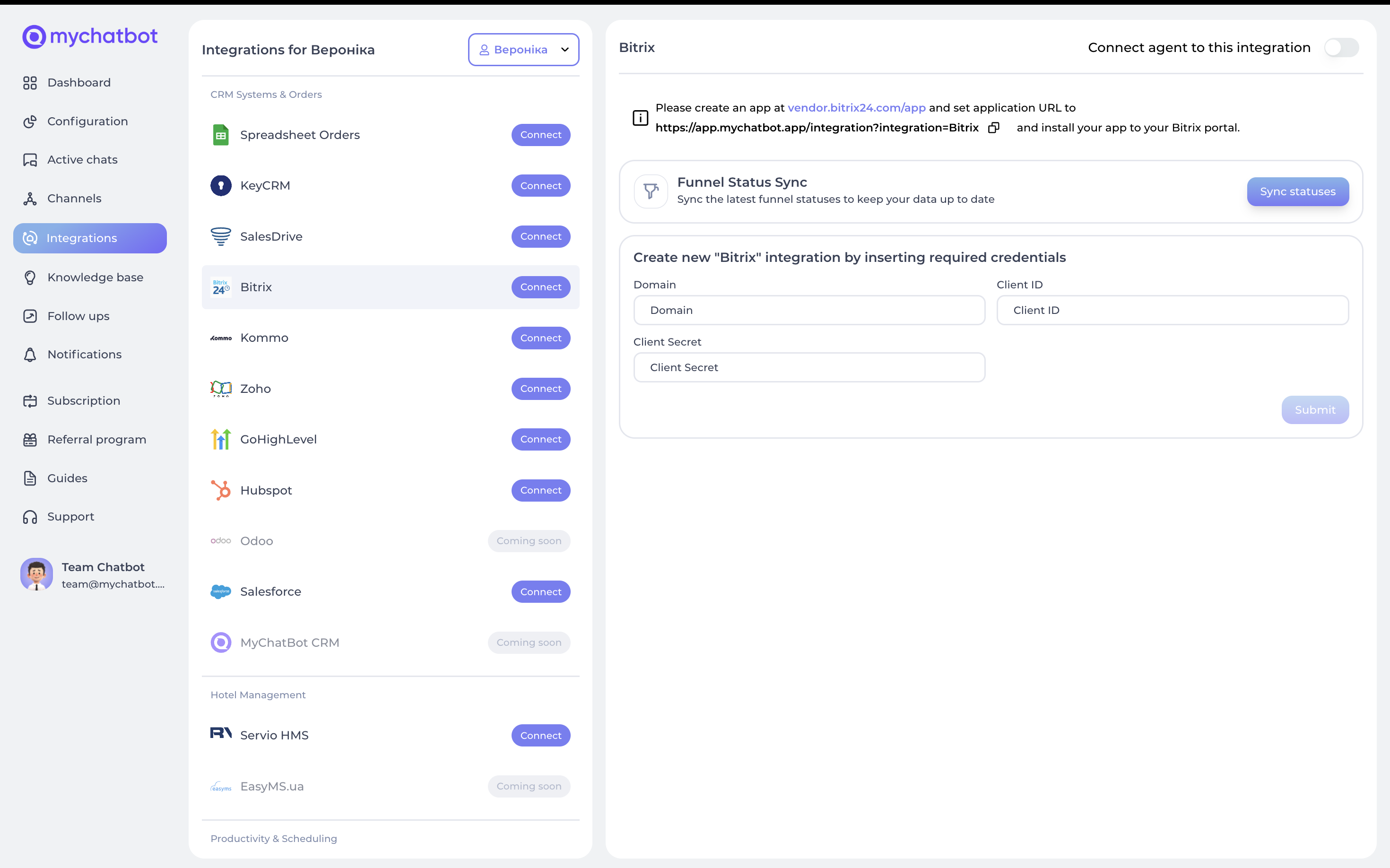
Task: Connect the KeyCRM integration
Action: click(x=540, y=185)
